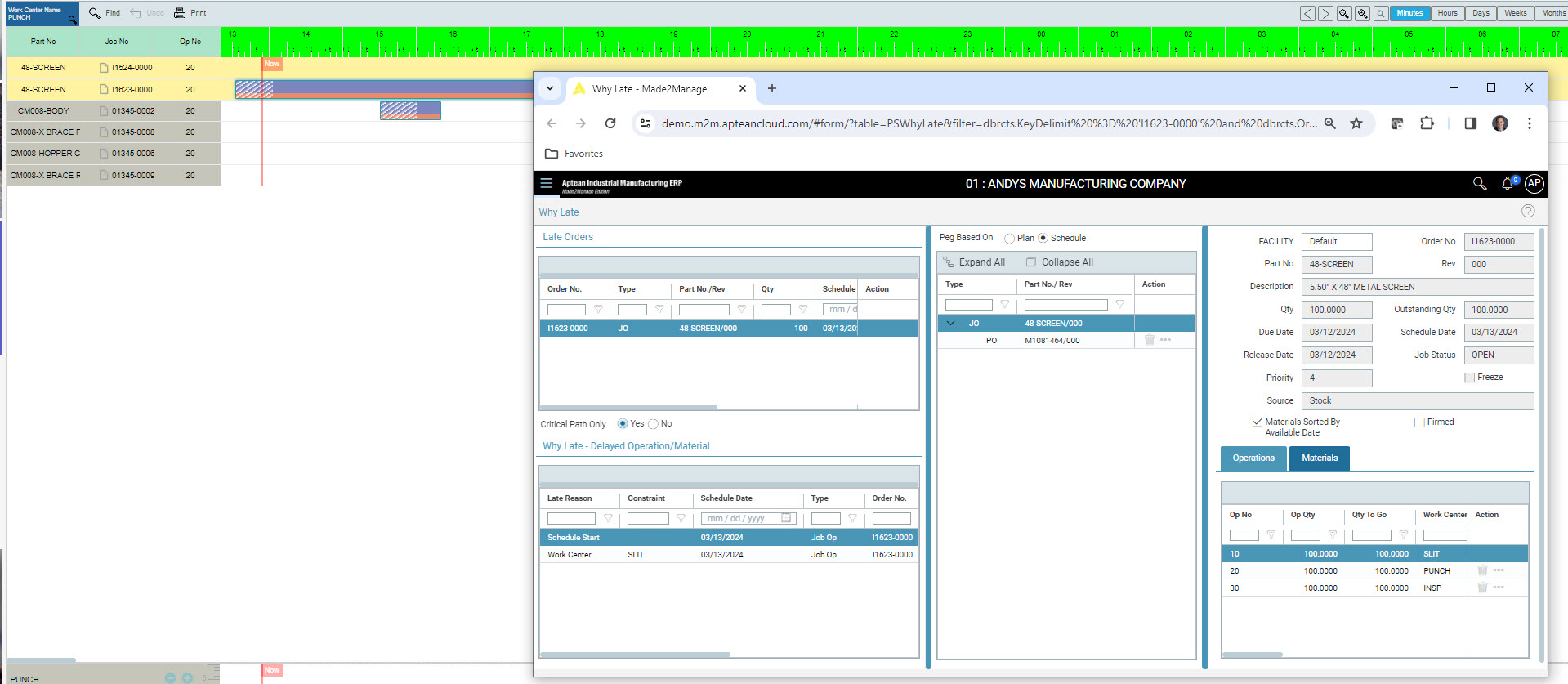
Task: Click Expand All in the peg tree
Action: (x=974, y=262)
